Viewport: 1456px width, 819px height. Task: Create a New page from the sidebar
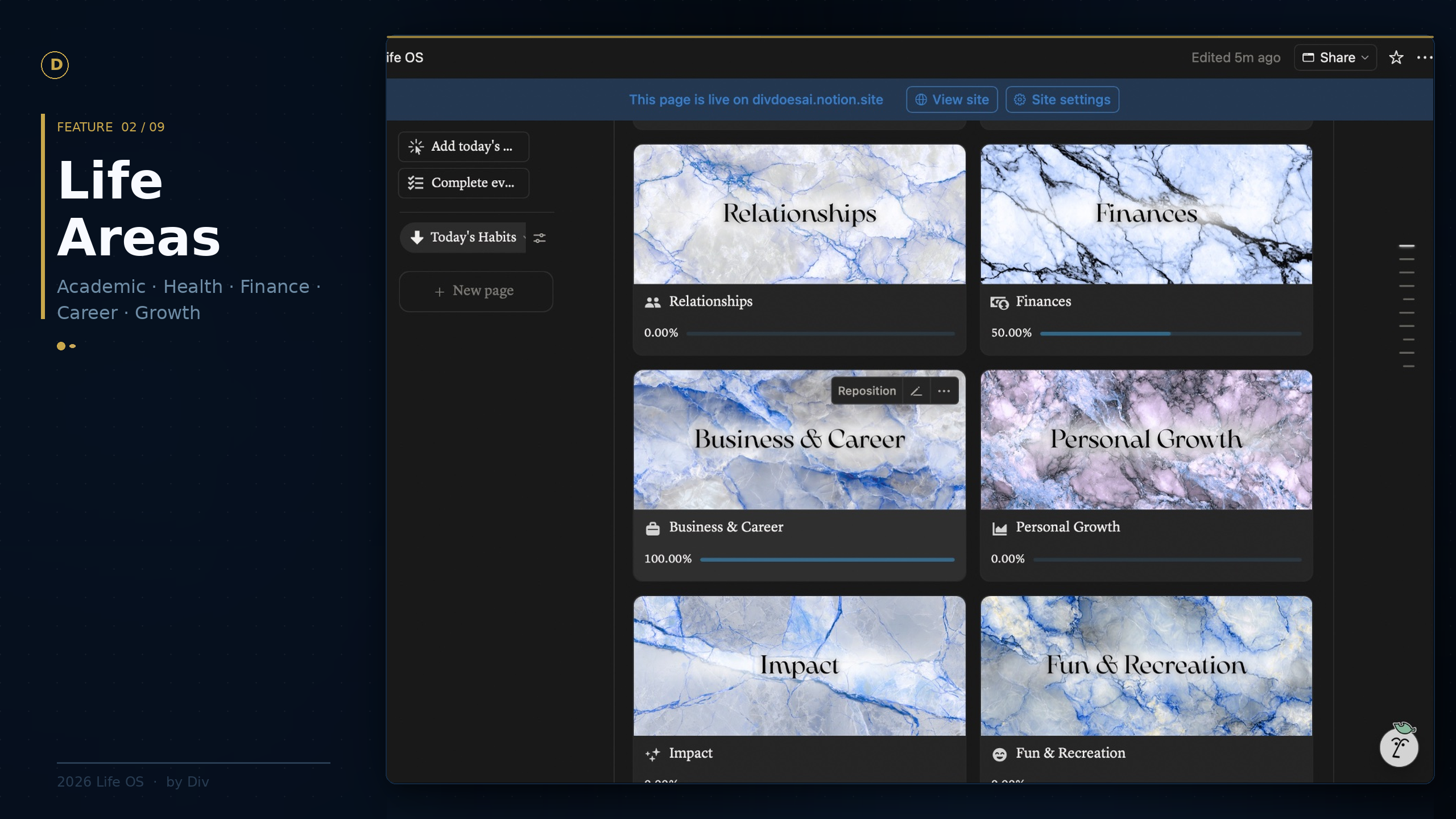tap(476, 291)
